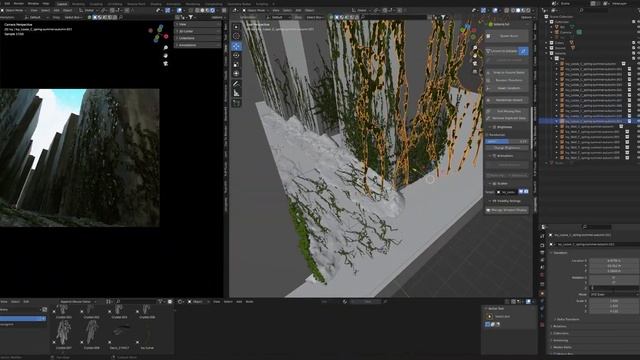Image resolution: width=640 pixels, height=360 pixels.
Task: Select the Annotate pencil tool
Action: click(236, 84)
